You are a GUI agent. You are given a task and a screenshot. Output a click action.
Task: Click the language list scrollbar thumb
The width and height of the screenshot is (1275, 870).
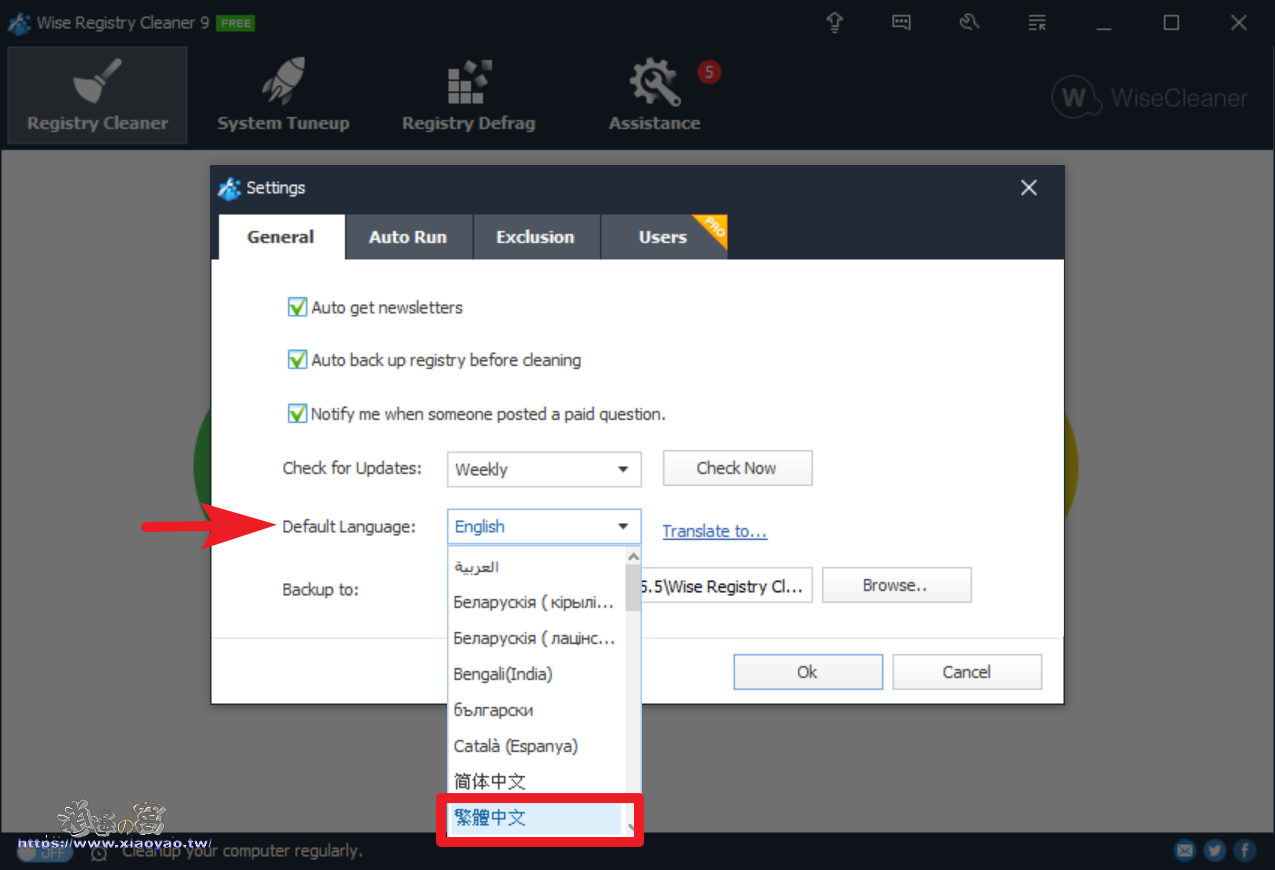[633, 588]
